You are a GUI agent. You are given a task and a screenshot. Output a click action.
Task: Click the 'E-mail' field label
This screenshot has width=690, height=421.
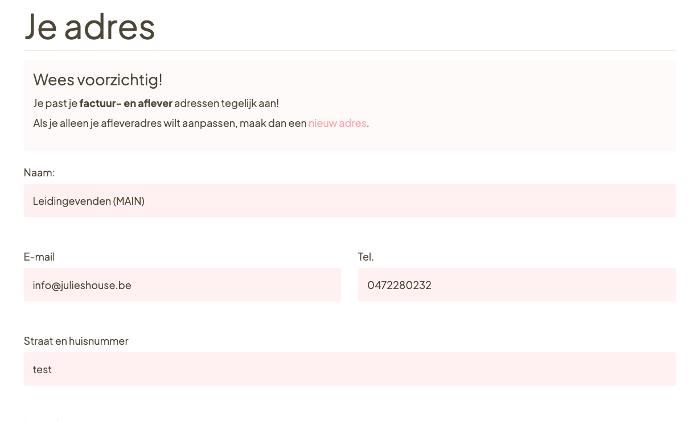39,257
